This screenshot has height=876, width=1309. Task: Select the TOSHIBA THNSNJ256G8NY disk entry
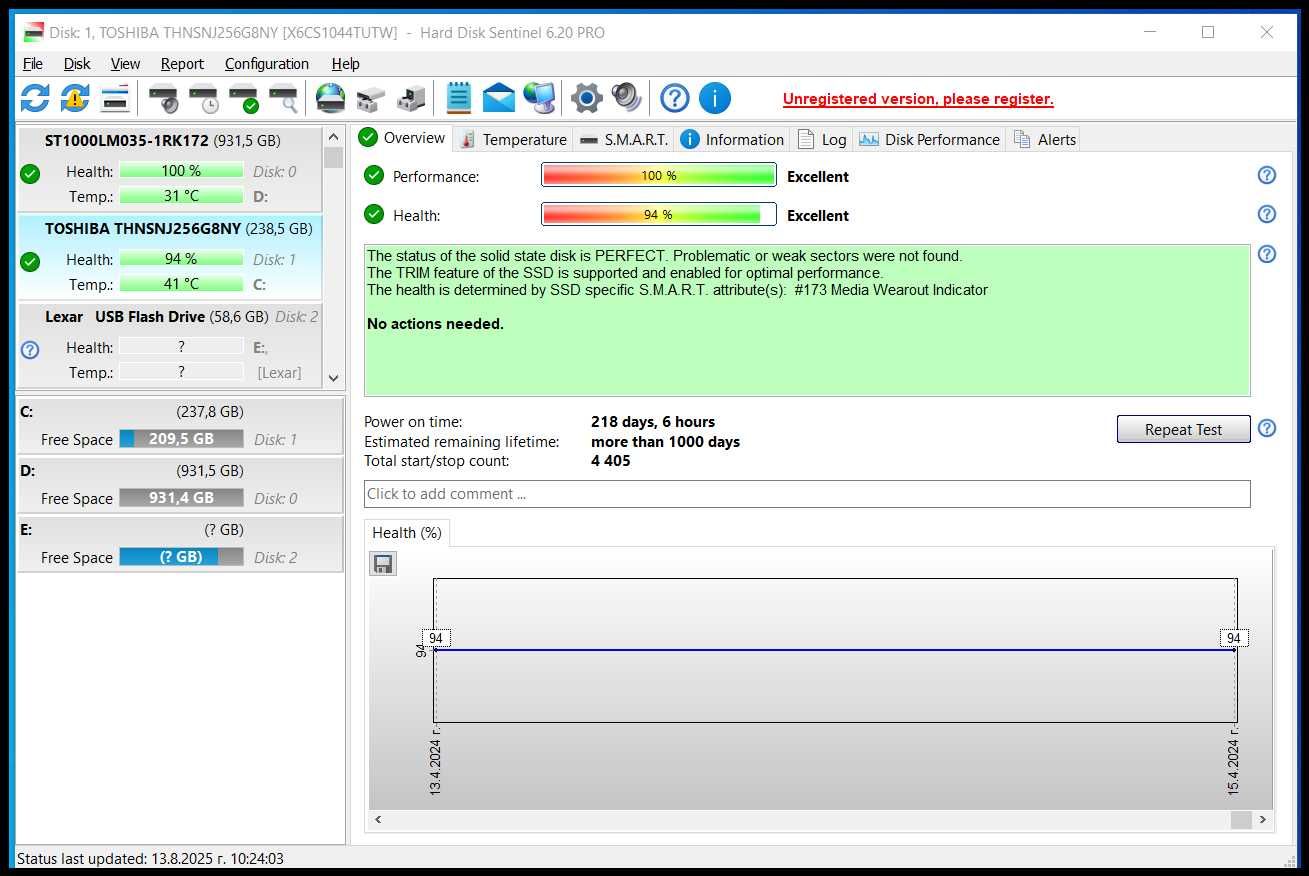(170, 256)
